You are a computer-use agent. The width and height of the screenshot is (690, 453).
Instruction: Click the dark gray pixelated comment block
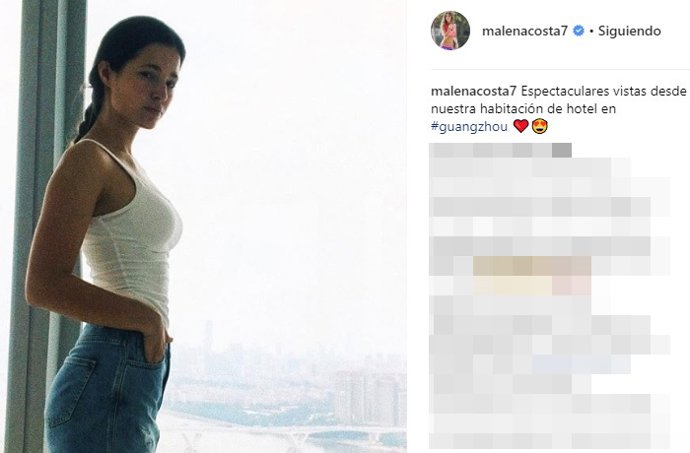click(562, 150)
